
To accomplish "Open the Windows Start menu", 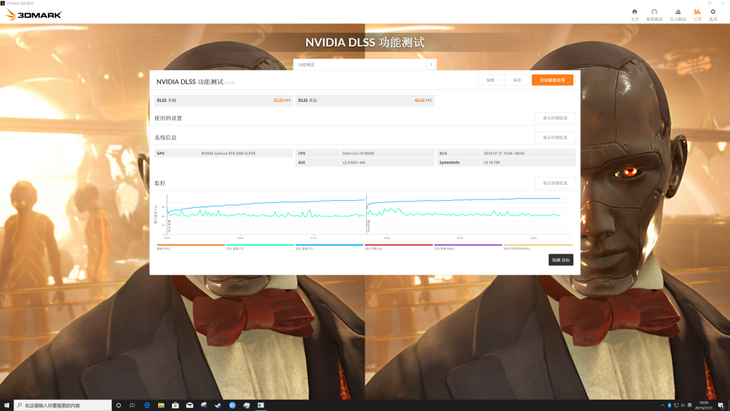I will [x=7, y=405].
